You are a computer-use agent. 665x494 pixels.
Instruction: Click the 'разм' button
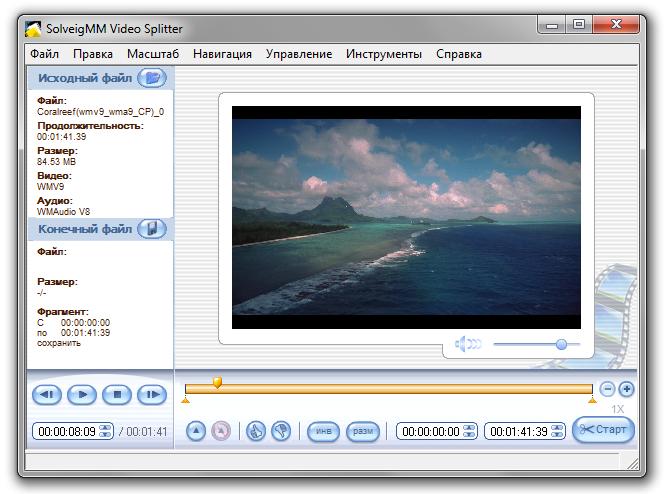(x=363, y=431)
